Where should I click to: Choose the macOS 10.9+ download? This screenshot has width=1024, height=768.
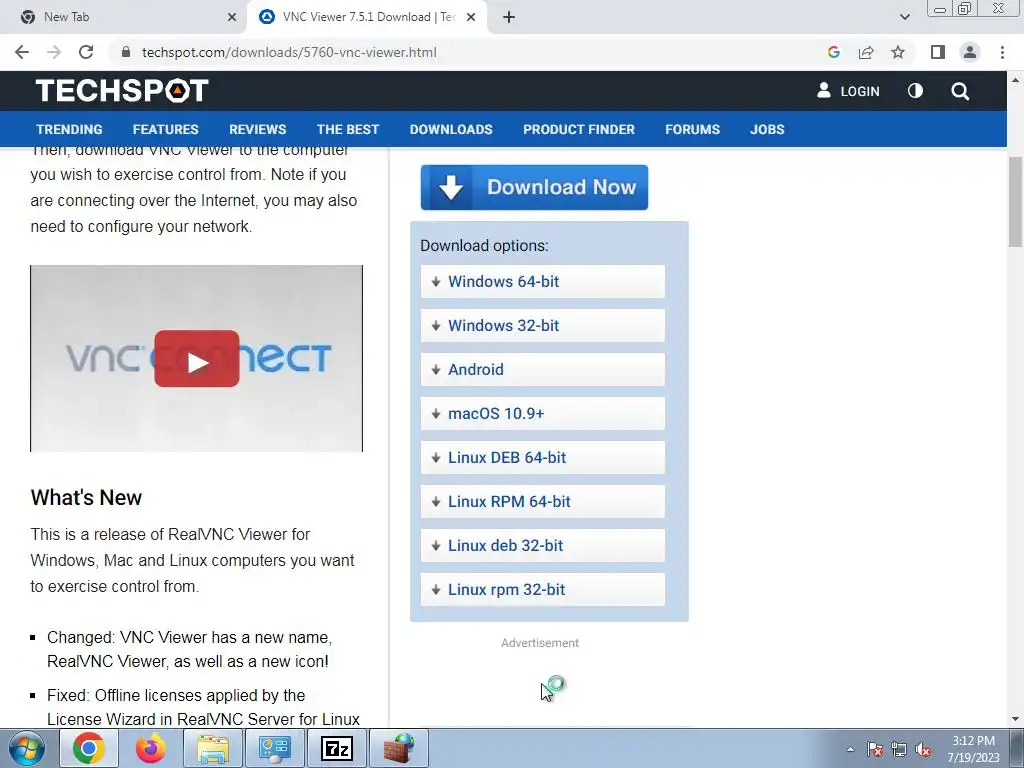pos(543,413)
